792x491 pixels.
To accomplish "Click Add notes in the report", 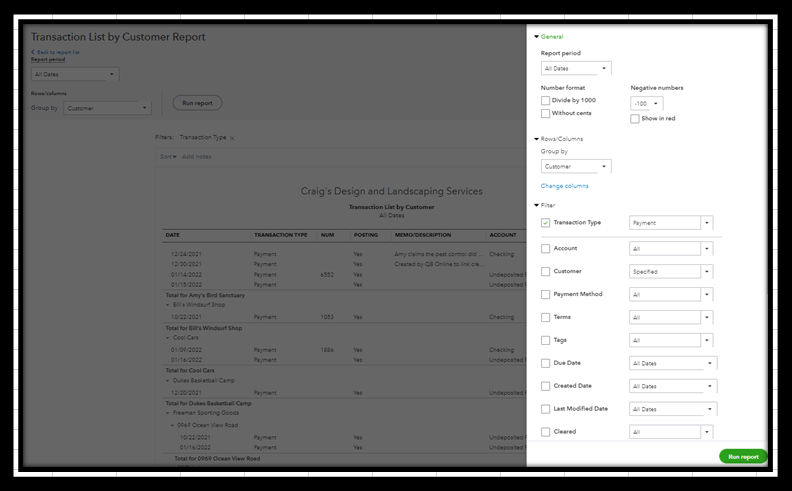I will pos(196,157).
